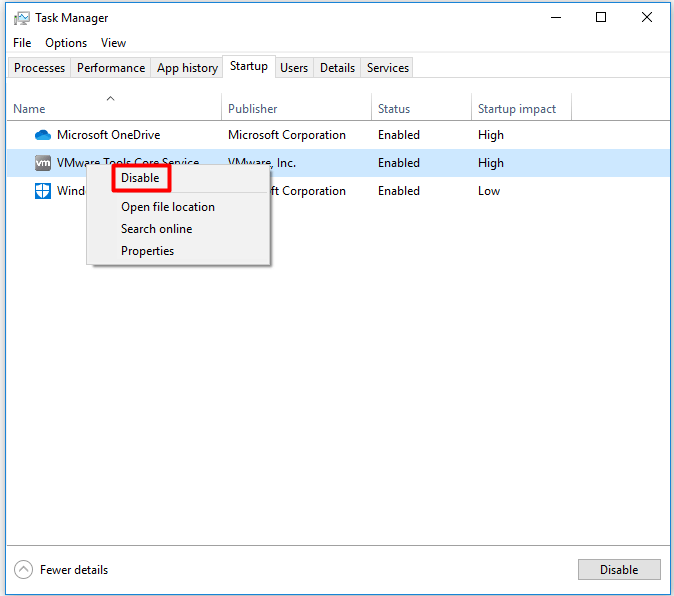
Task: Click the Task Manager title bar icon
Action: tap(21, 18)
